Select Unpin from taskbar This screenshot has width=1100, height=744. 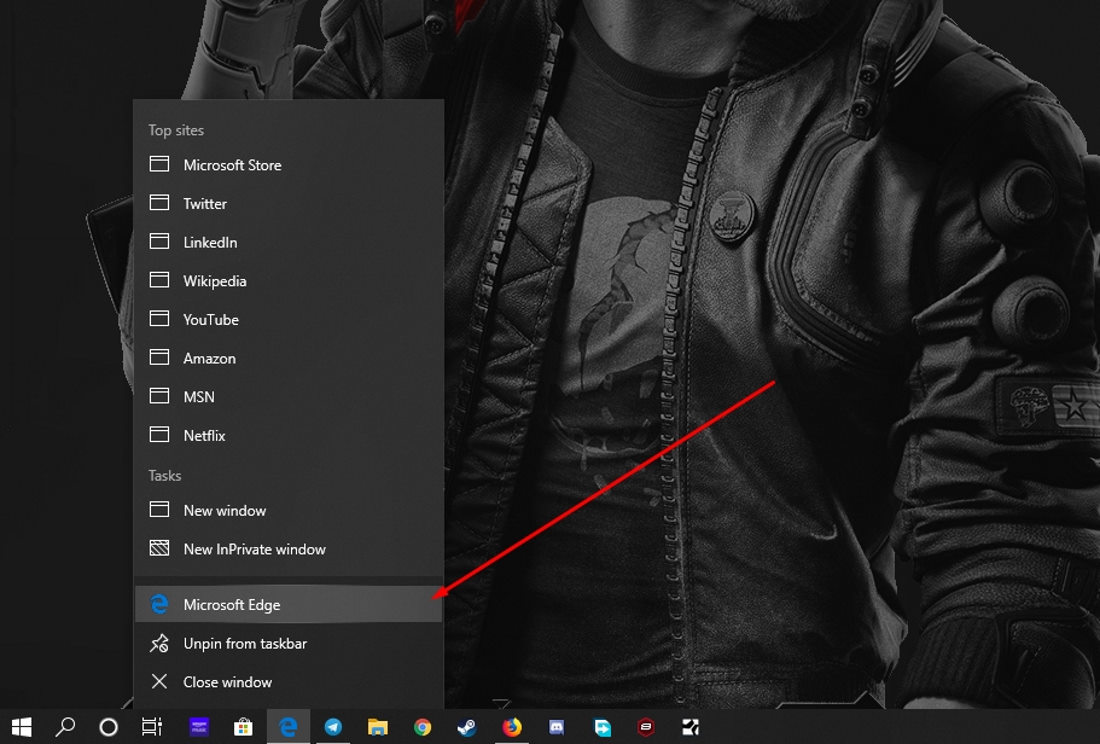tap(288, 643)
